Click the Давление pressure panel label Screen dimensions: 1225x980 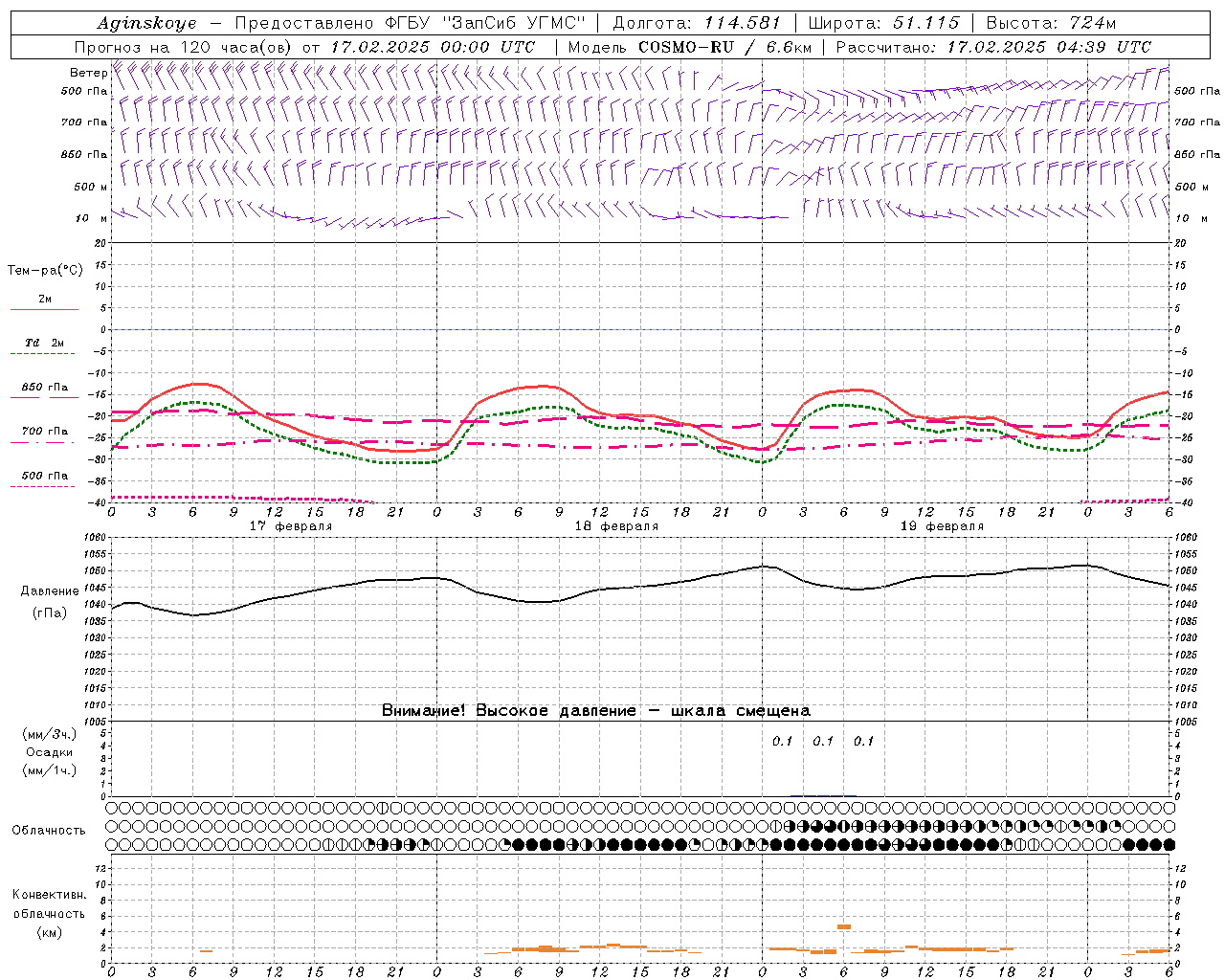(50, 591)
